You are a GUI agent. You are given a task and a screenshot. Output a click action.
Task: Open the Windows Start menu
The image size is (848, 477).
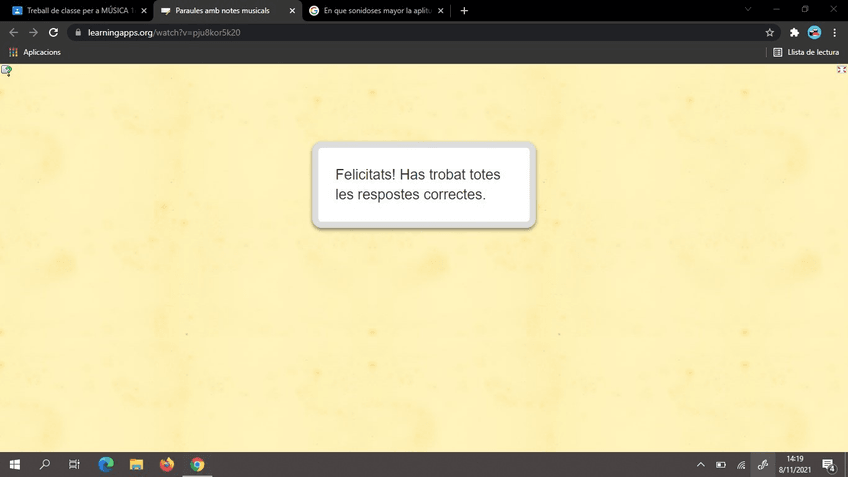tap(15, 465)
